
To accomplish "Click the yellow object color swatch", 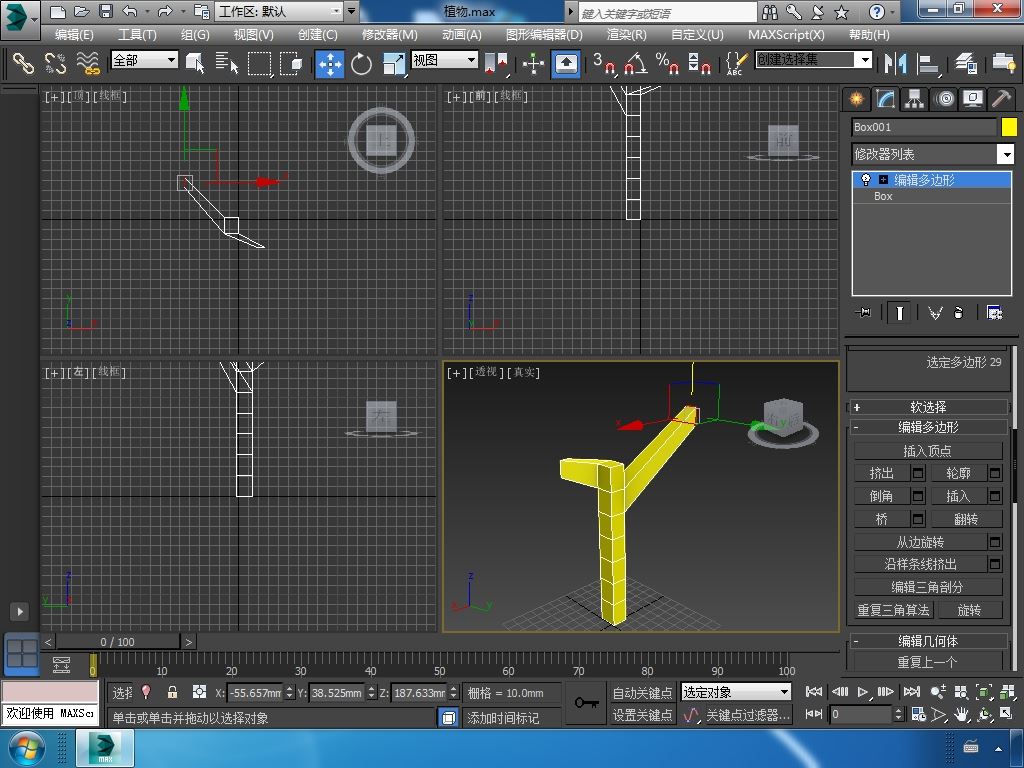I will tap(1009, 127).
